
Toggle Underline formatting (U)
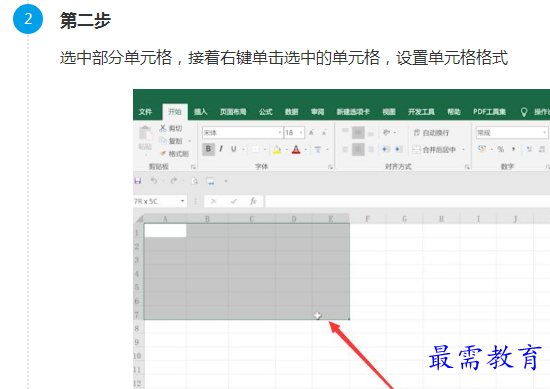pos(234,149)
